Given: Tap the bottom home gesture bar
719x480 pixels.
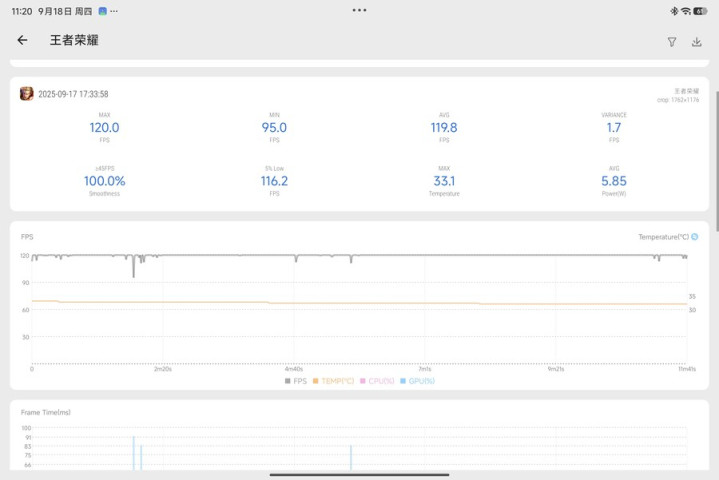Looking at the screenshot, I should point(359,474).
